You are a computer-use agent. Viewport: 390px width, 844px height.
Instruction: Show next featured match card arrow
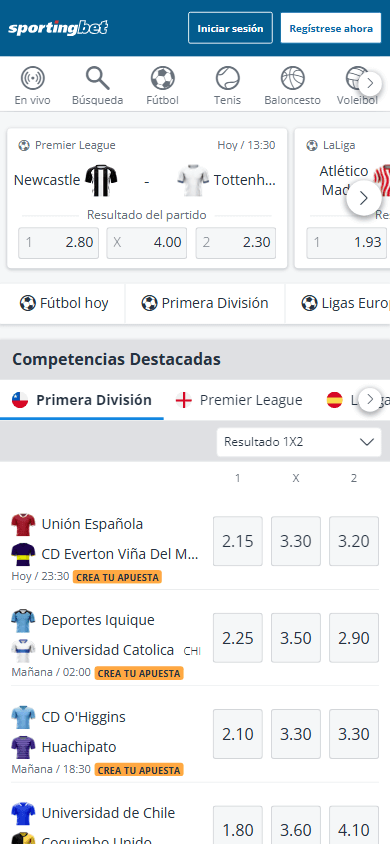point(364,198)
